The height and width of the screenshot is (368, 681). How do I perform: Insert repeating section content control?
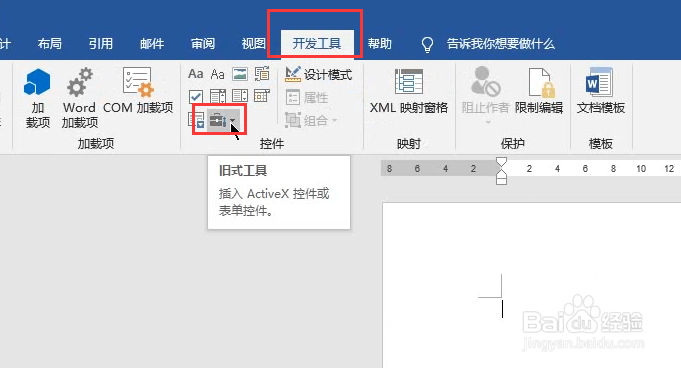pyautogui.click(x=196, y=120)
